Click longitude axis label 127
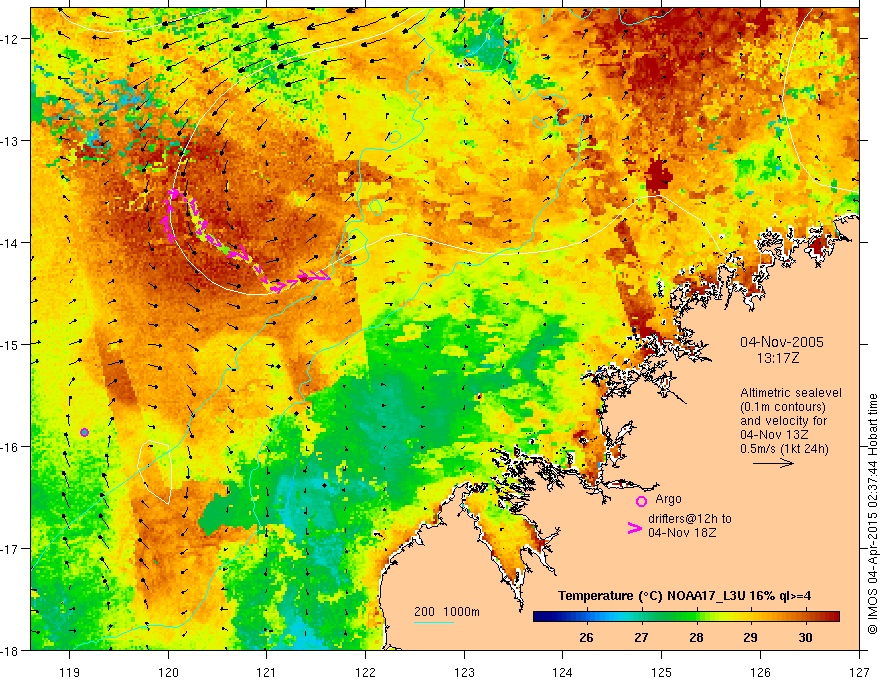Image resolution: width=880 pixels, height=680 pixels. (859, 673)
